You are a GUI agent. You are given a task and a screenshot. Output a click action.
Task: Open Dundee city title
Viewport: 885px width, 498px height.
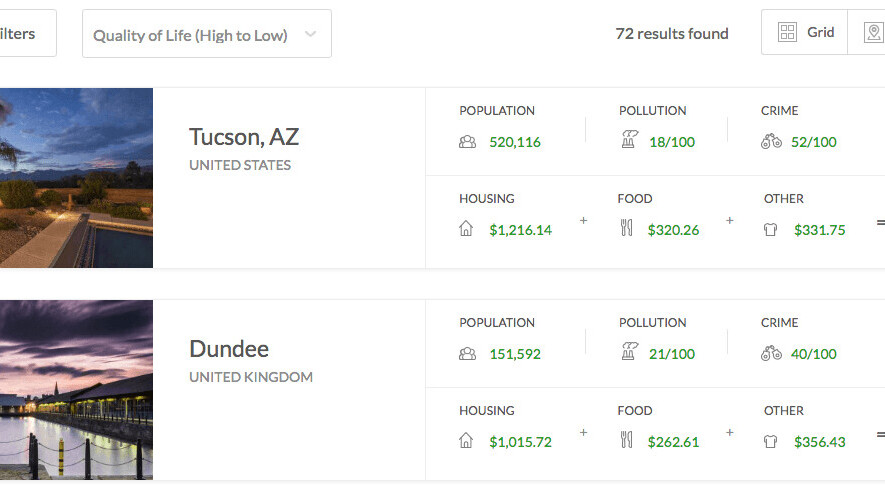coord(229,349)
